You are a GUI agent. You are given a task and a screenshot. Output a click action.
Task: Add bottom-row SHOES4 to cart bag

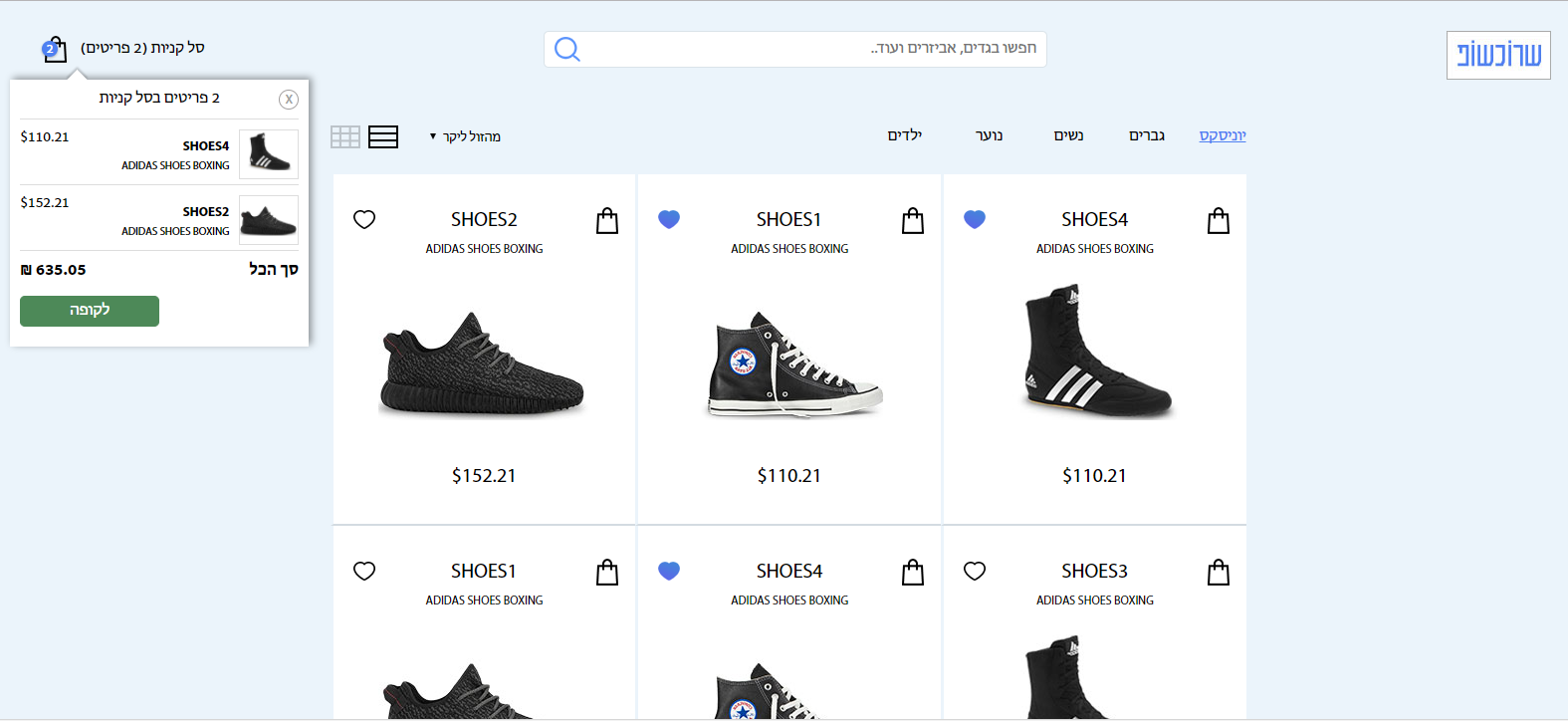(913, 572)
